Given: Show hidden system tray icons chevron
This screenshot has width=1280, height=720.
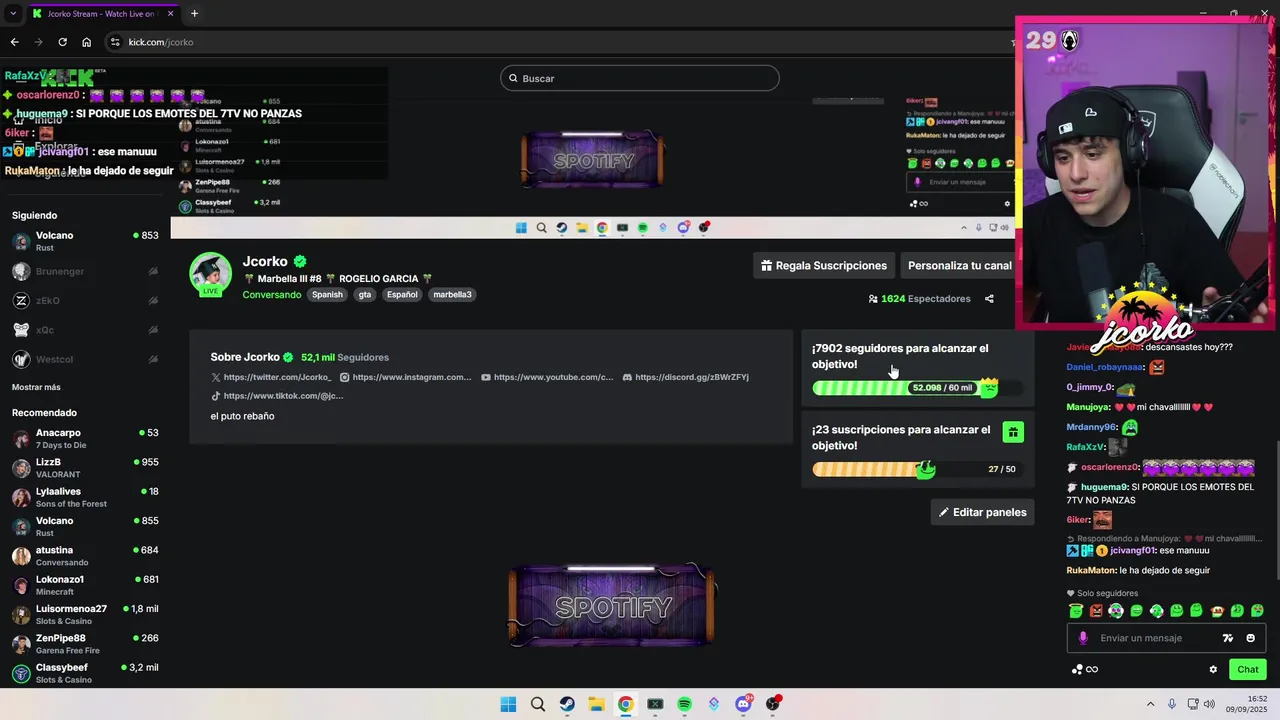Looking at the screenshot, I should (x=1150, y=704).
